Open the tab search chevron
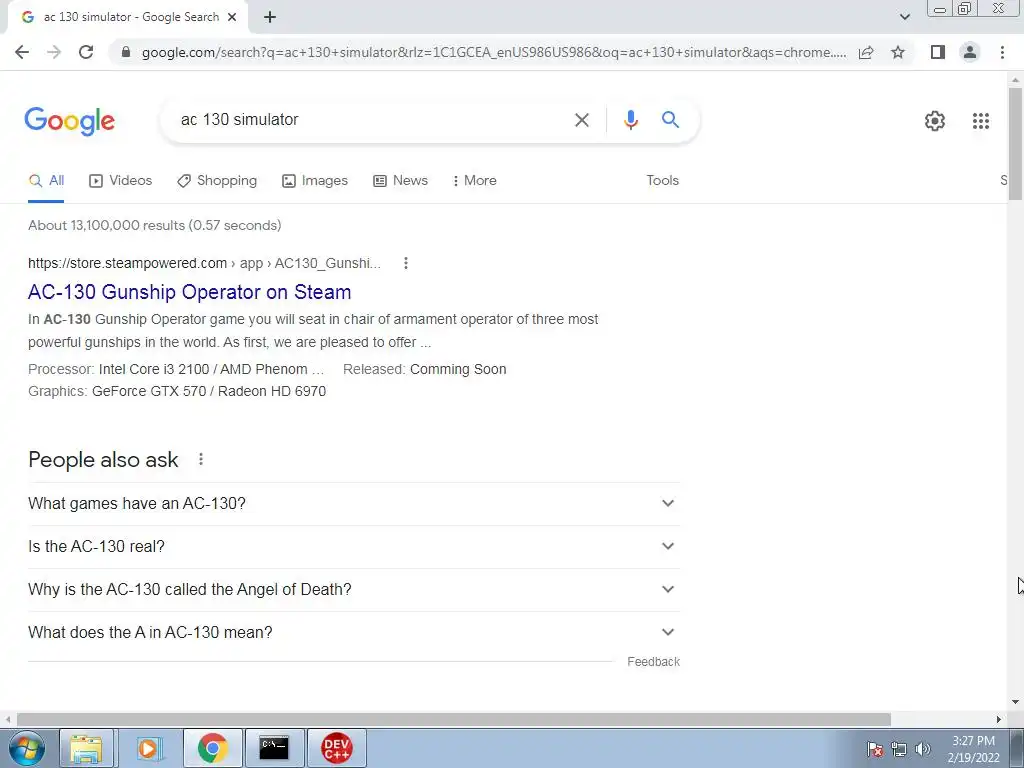This screenshot has width=1024, height=768. click(904, 17)
